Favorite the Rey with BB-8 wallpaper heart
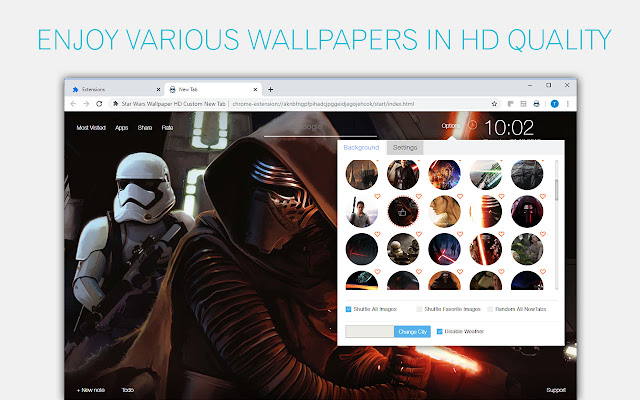 click(542, 234)
